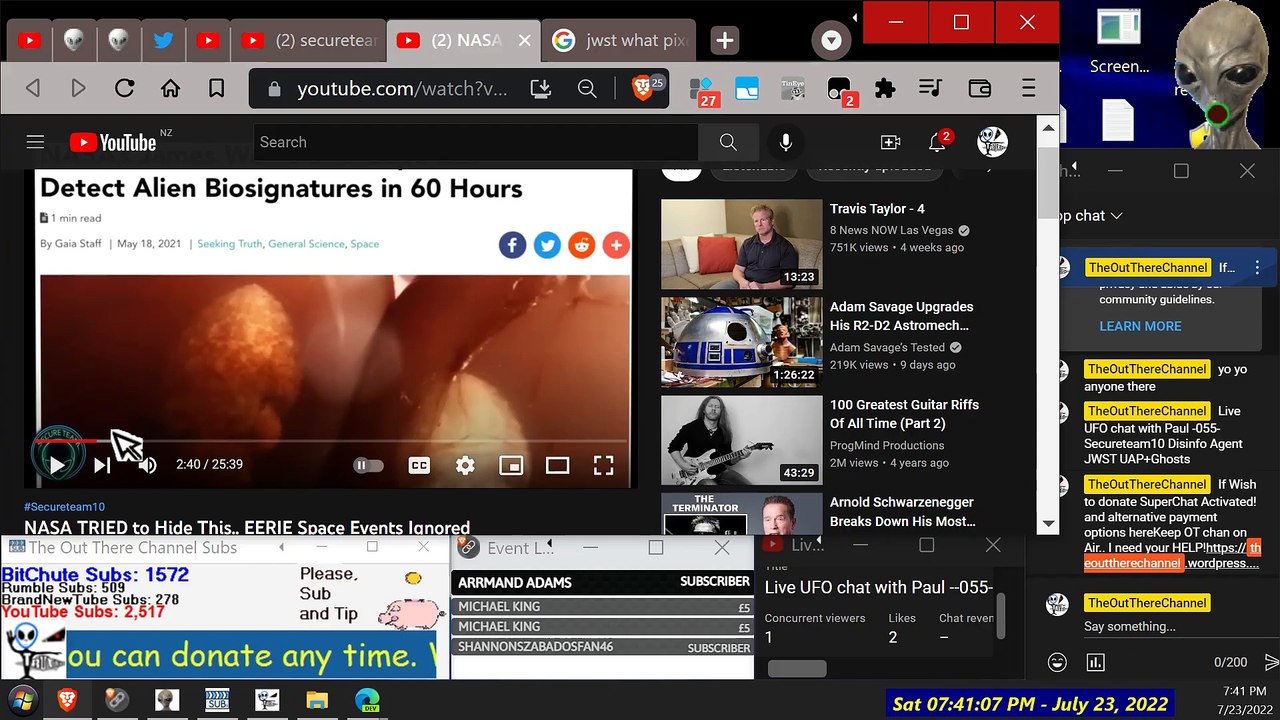Click the stream info window horizontal scrollbar
Image resolution: width=1280 pixels, height=720 pixels.
(797, 668)
